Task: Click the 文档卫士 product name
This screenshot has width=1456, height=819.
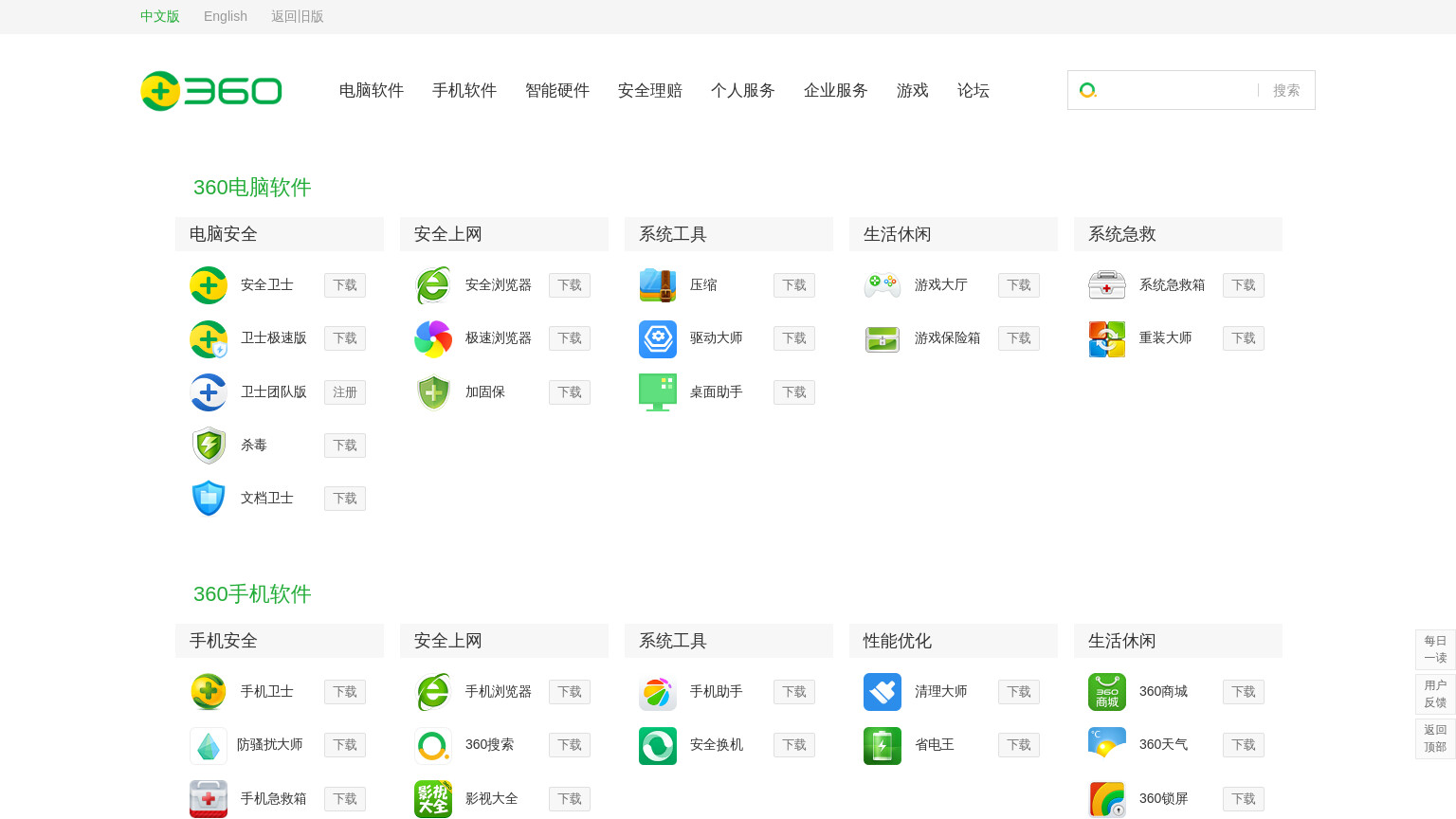Action: pyautogui.click(x=267, y=499)
